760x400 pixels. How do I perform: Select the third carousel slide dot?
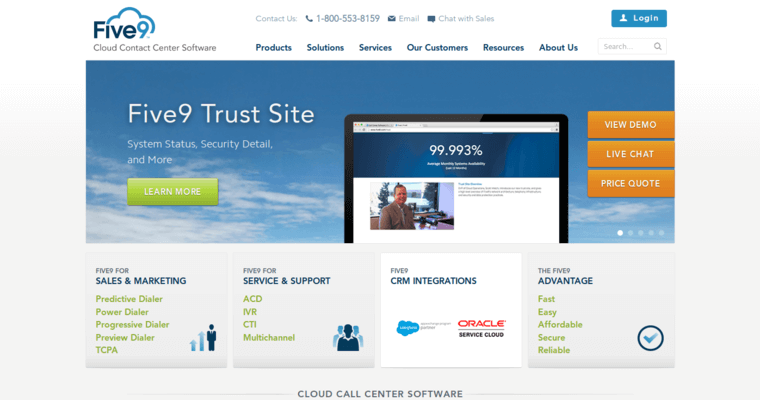(x=640, y=233)
